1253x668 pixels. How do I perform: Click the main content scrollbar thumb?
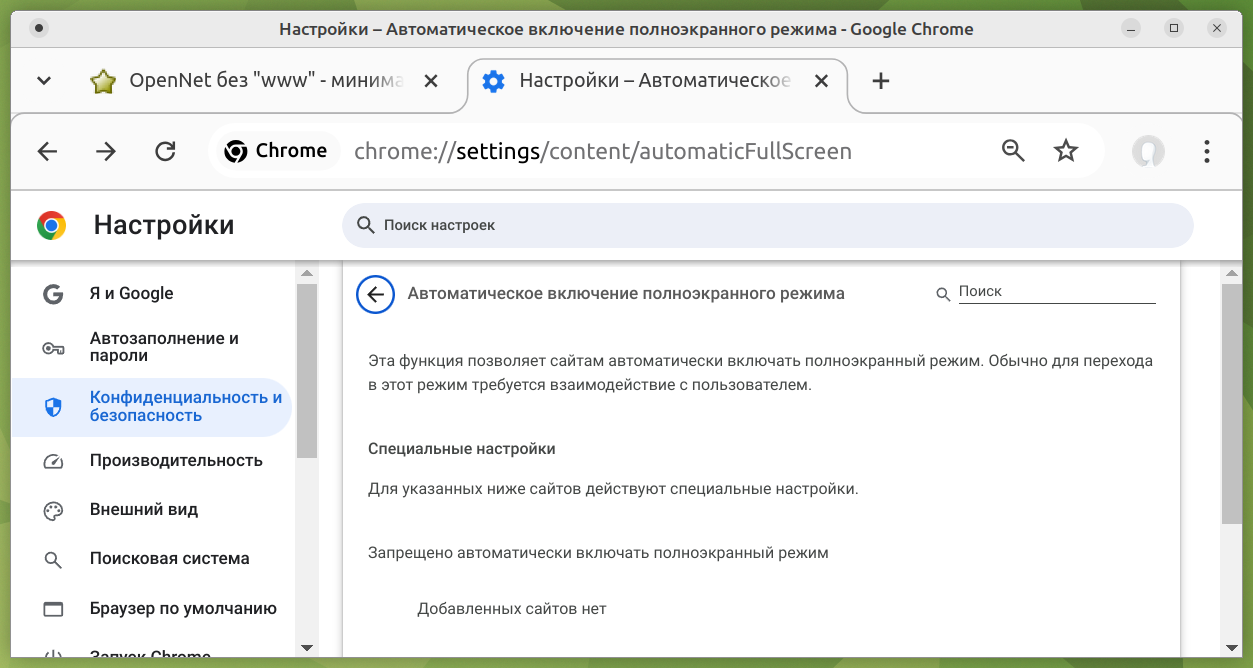(x=1232, y=403)
